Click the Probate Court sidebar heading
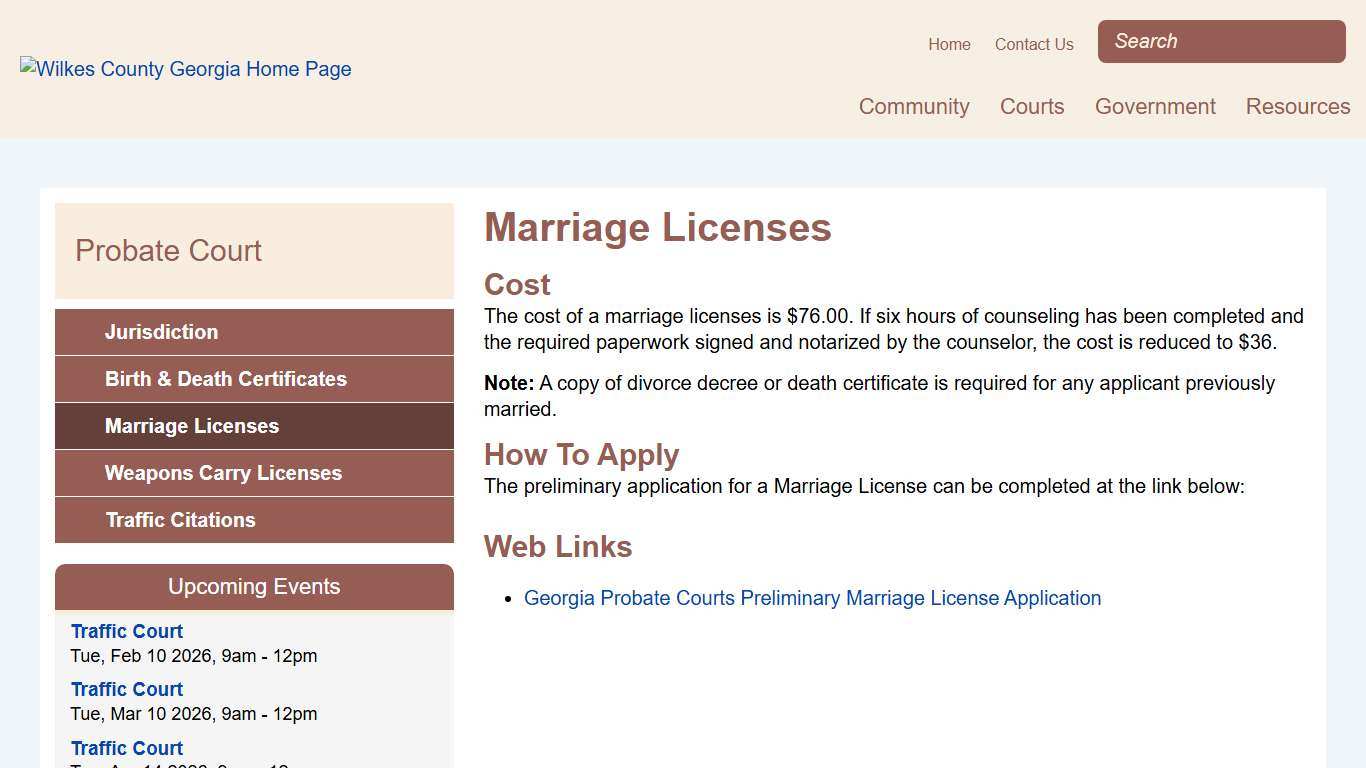Screen dimensions: 1366x768 coord(168,251)
